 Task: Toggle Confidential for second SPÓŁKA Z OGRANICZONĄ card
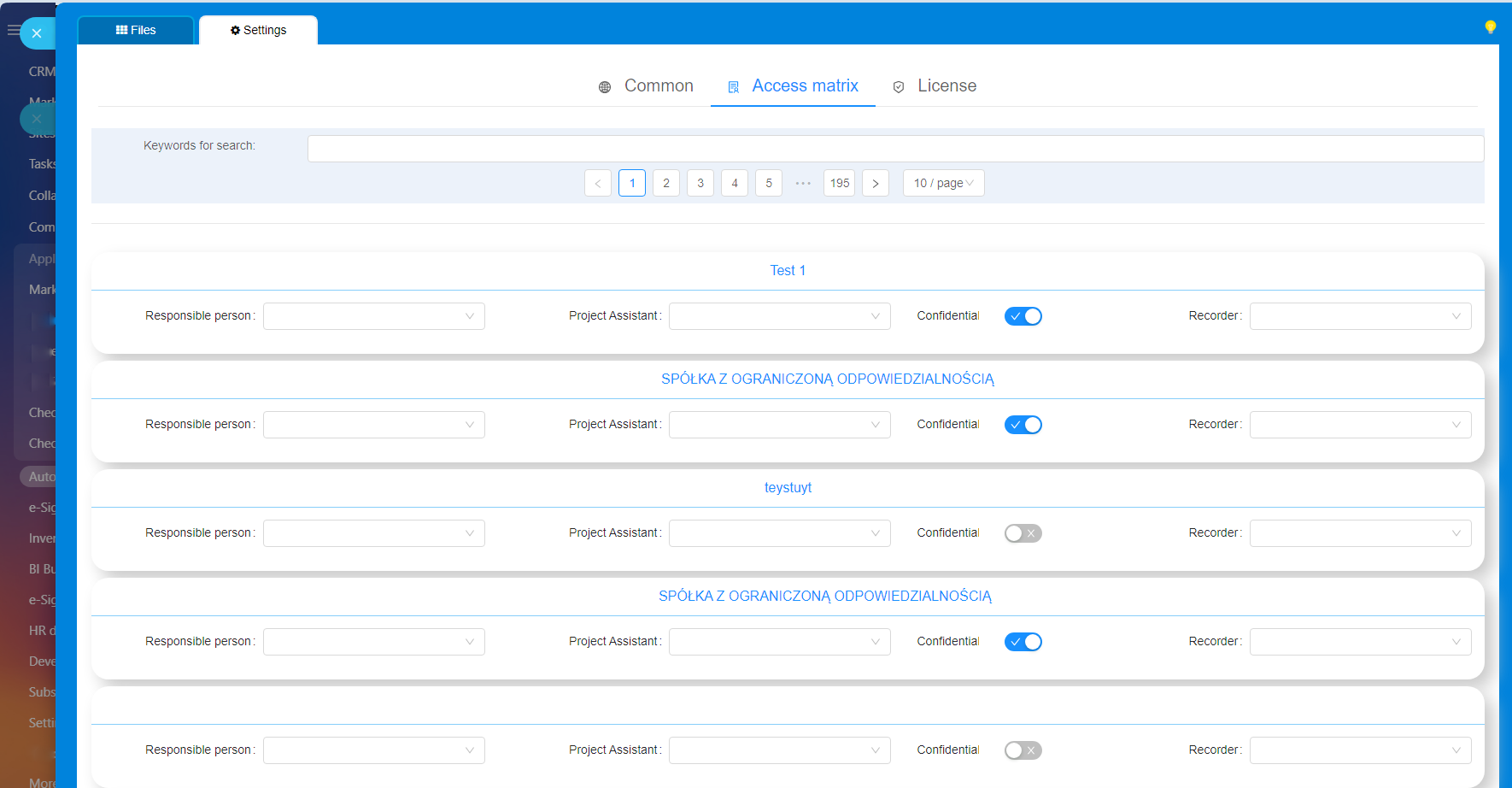pyautogui.click(x=1023, y=642)
